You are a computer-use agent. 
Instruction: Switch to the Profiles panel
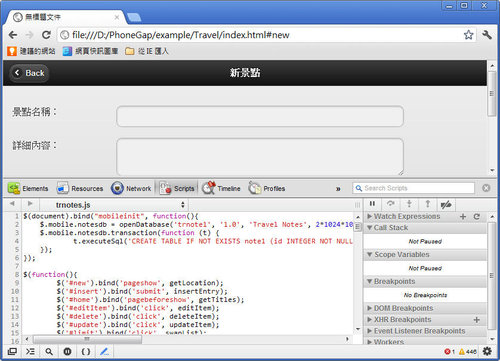pos(267,188)
